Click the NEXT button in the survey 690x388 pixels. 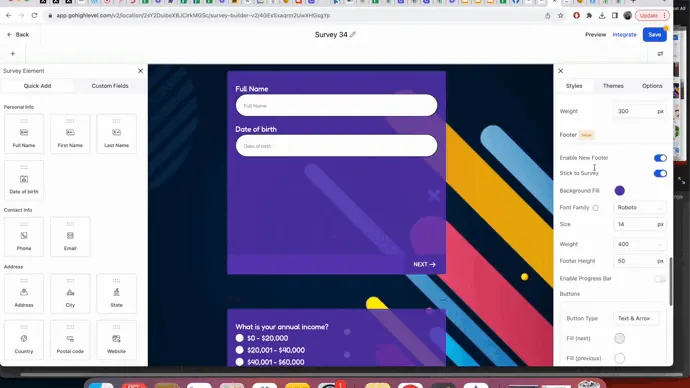point(424,264)
